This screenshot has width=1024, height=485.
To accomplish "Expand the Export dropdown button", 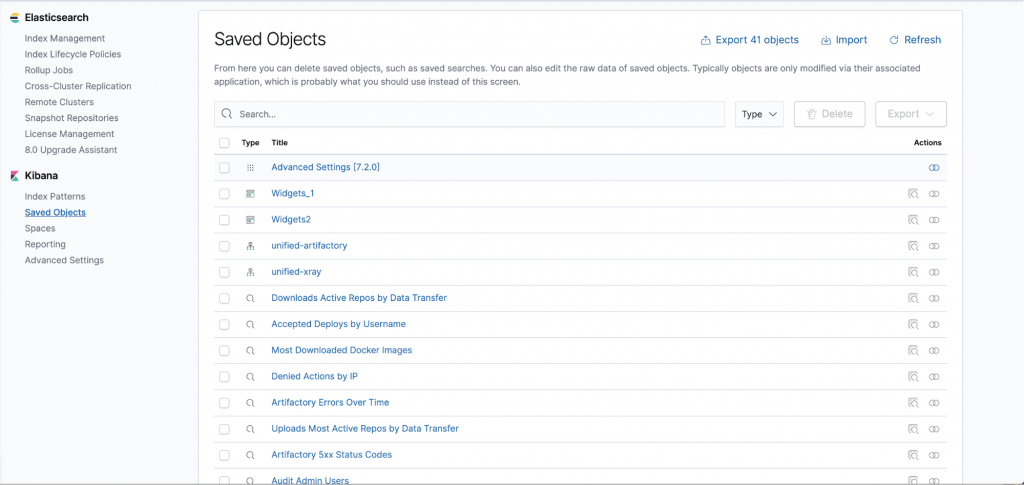I will coord(910,114).
